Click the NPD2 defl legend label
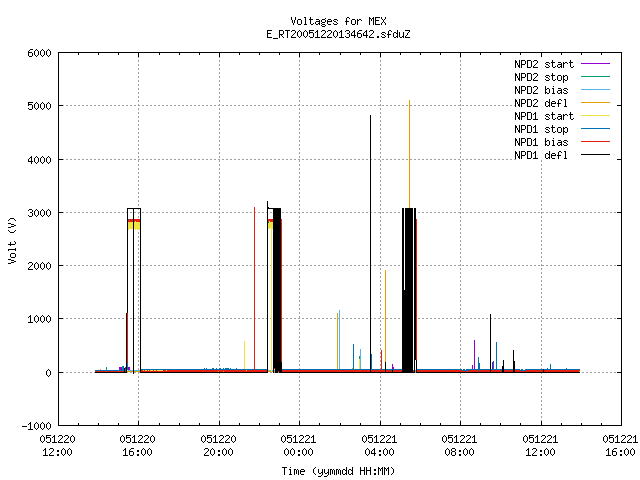Image resolution: width=640 pixels, height=480 pixels. pyautogui.click(x=541, y=103)
